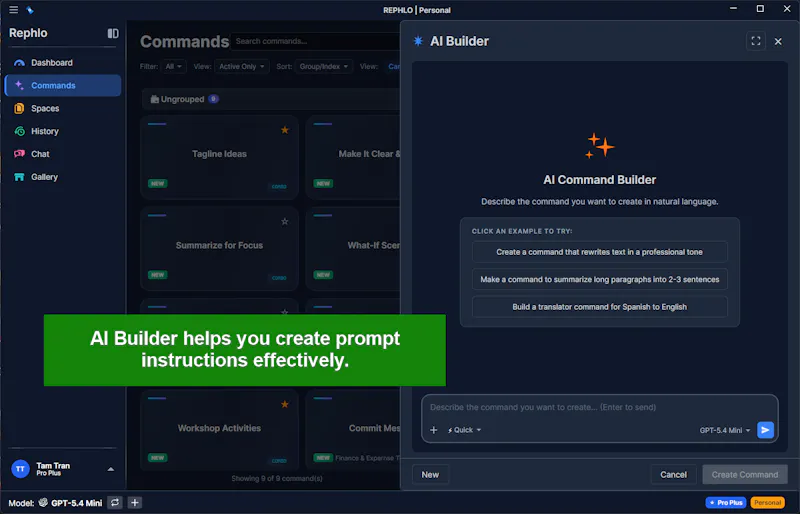The width and height of the screenshot is (800, 514).
Task: Click the Create Command button
Action: click(744, 475)
